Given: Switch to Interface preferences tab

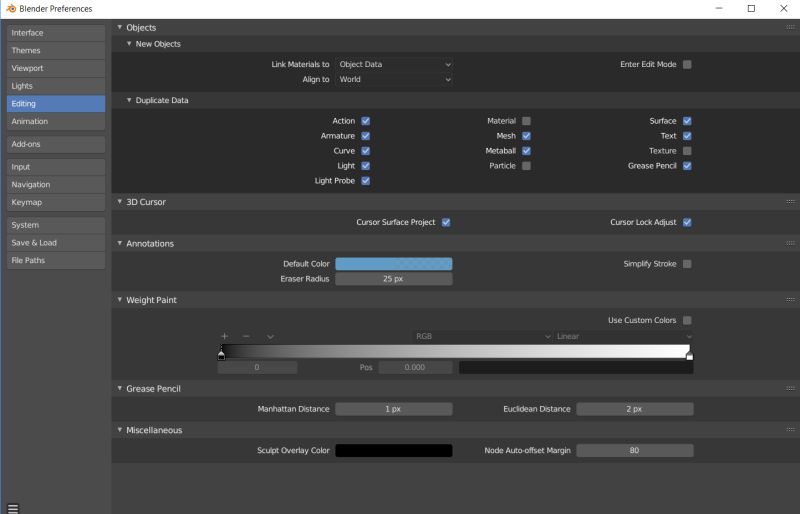Looking at the screenshot, I should click(x=56, y=33).
